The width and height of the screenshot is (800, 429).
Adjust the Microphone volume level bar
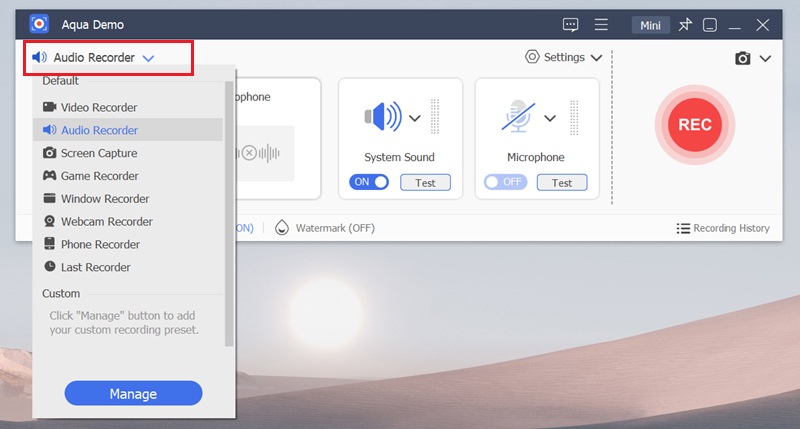point(574,118)
